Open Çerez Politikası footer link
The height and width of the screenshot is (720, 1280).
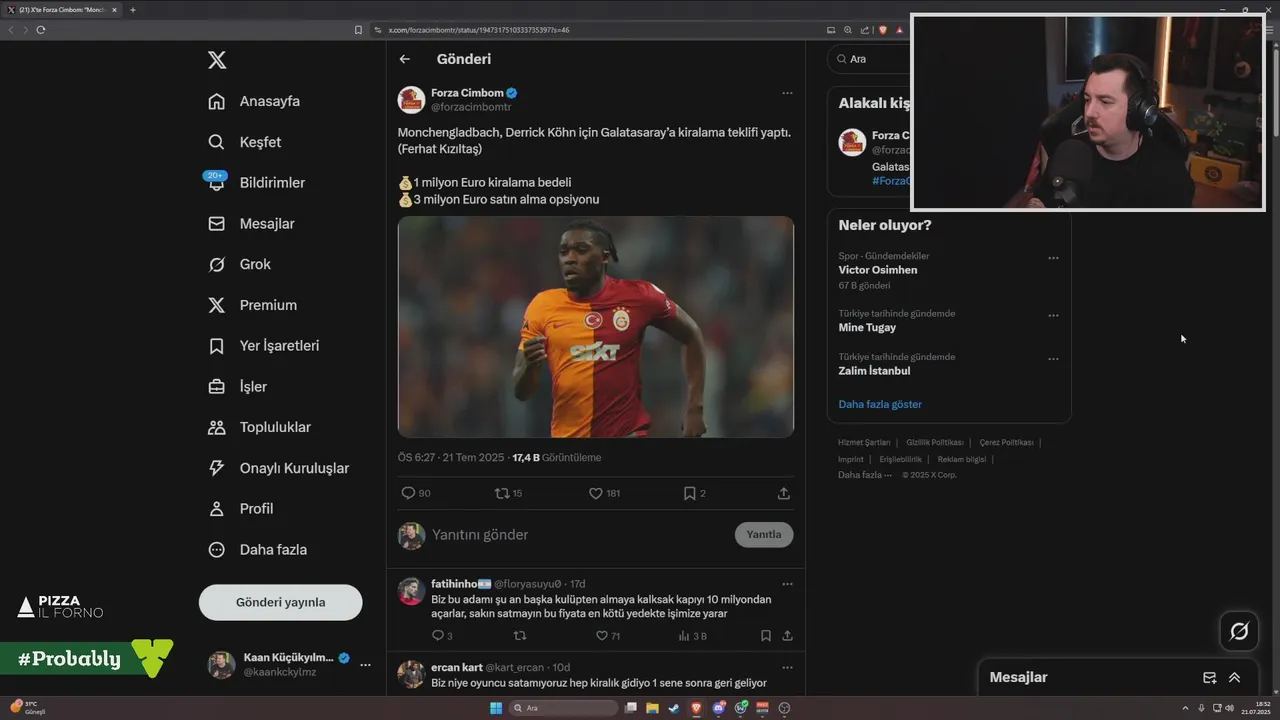coord(1006,442)
